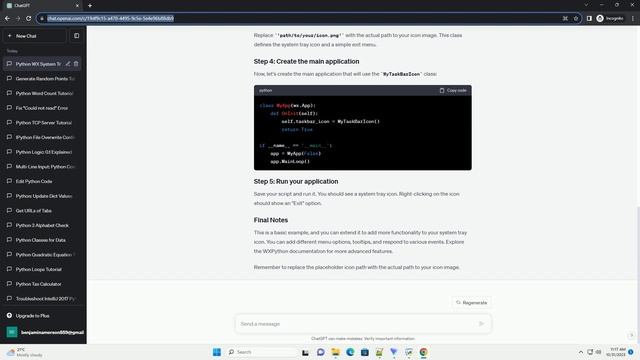Open the Chat app in the taskbar

click(x=320, y=352)
